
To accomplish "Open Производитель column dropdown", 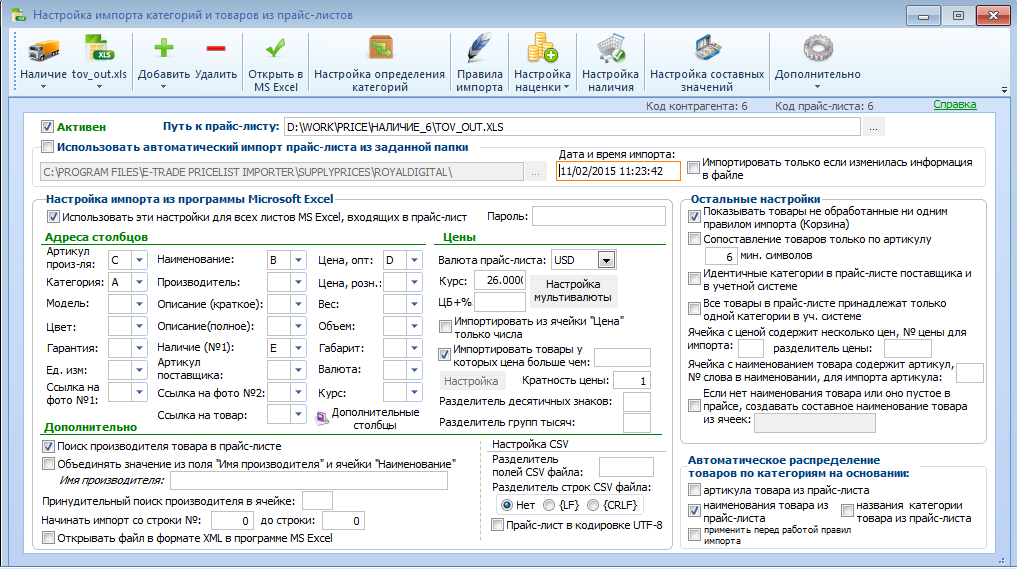I will [298, 282].
